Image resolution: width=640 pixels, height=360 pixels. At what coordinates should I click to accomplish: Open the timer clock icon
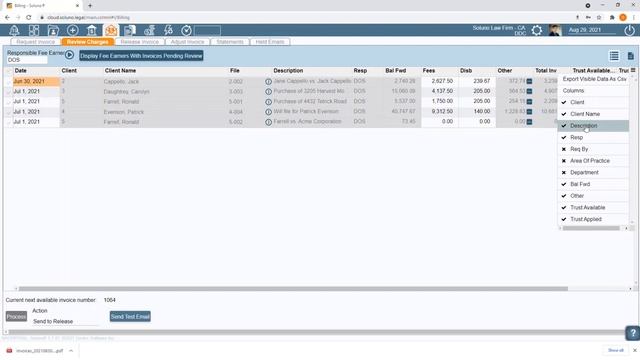pos(187,31)
